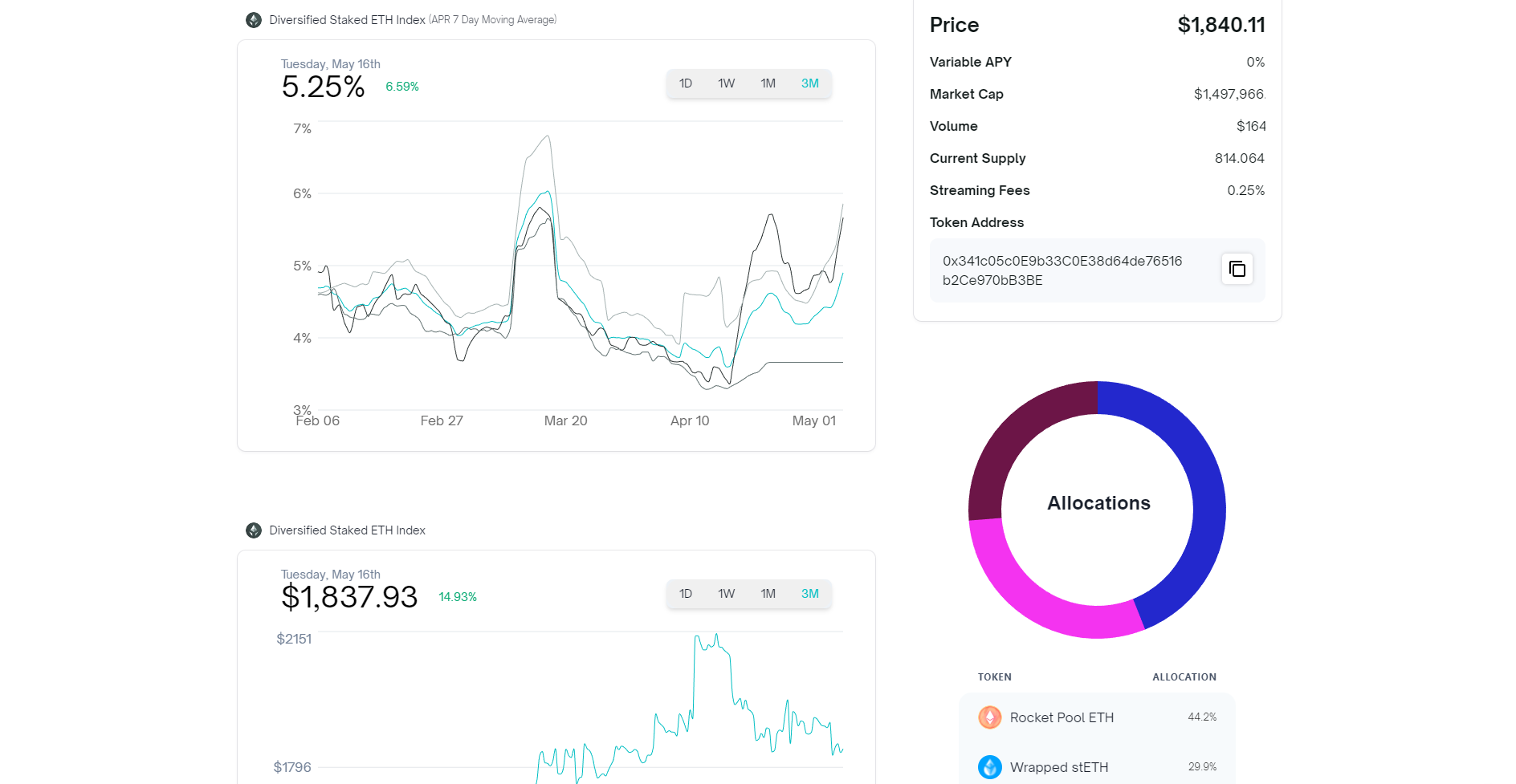Click the Mar 20 label on the APR chart axis
Viewport: 1516px width, 784px height.
coord(566,420)
